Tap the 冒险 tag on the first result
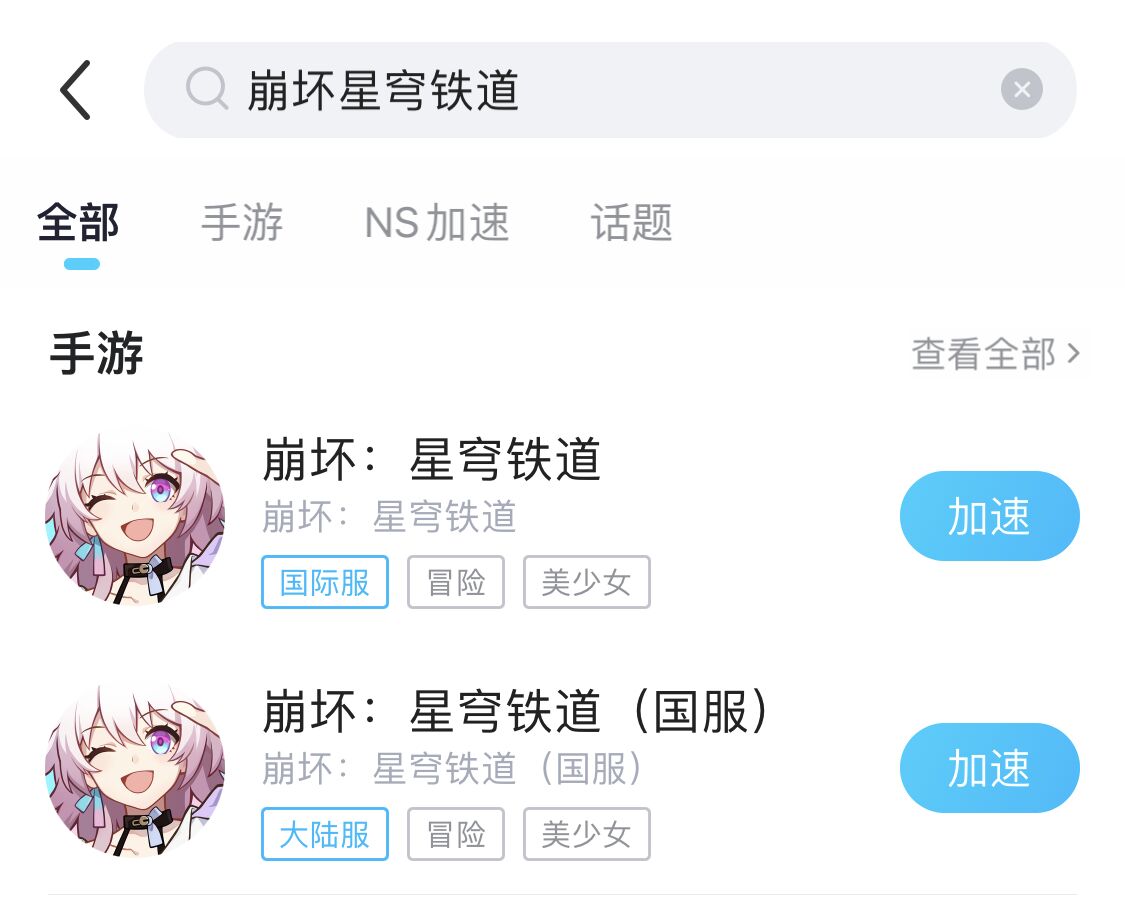 [x=456, y=582]
